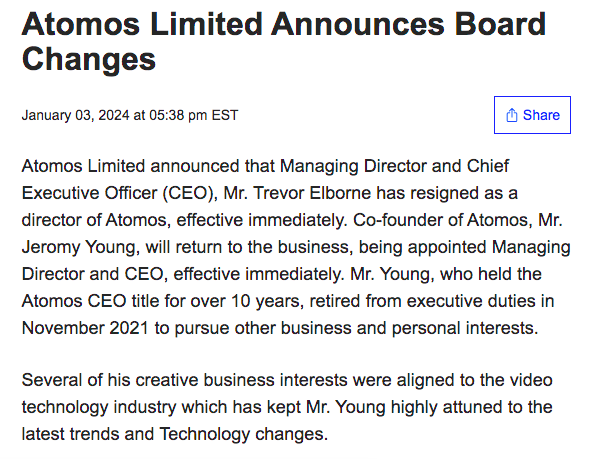Click the '05:38 pm EST' time text
The height and width of the screenshot is (459, 589).
point(194,115)
